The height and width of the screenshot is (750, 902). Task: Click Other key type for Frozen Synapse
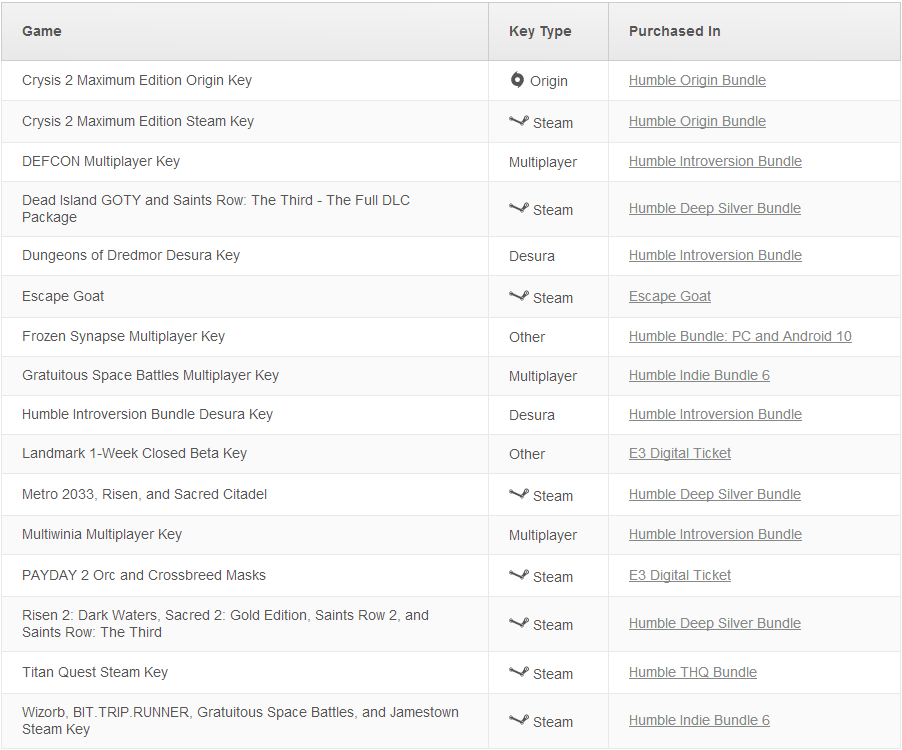(x=526, y=337)
